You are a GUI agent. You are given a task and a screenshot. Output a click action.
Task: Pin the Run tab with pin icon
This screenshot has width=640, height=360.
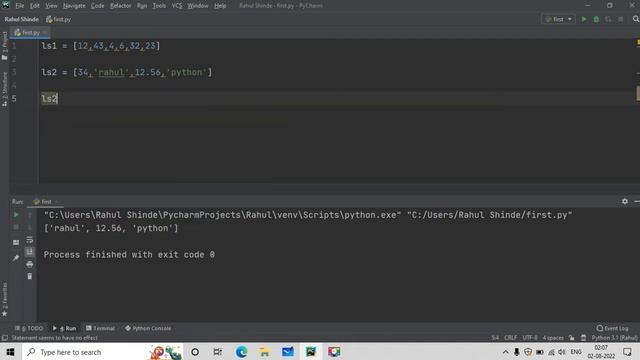click(16, 258)
